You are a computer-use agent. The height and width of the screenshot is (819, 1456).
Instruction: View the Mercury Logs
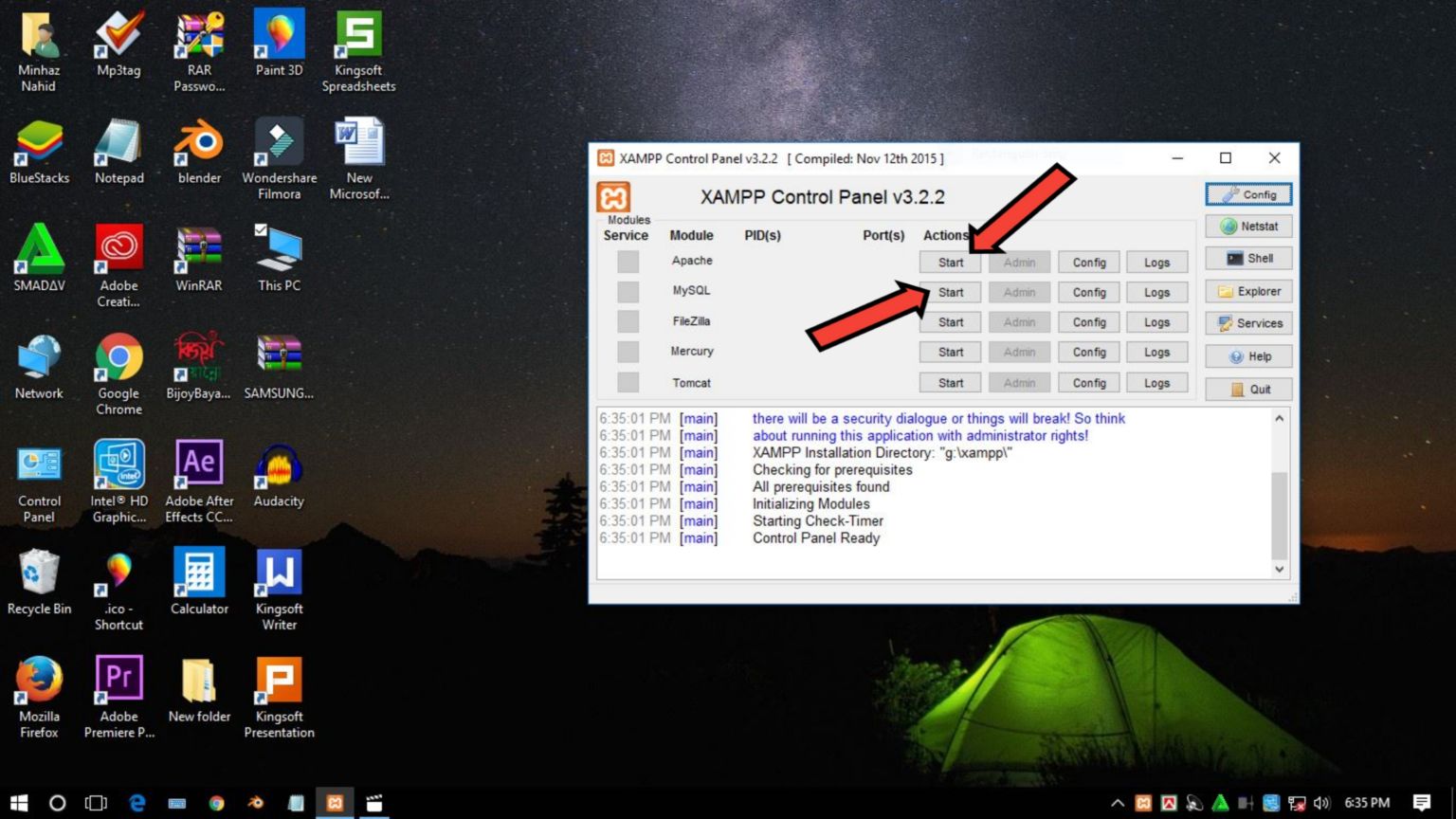click(1156, 353)
